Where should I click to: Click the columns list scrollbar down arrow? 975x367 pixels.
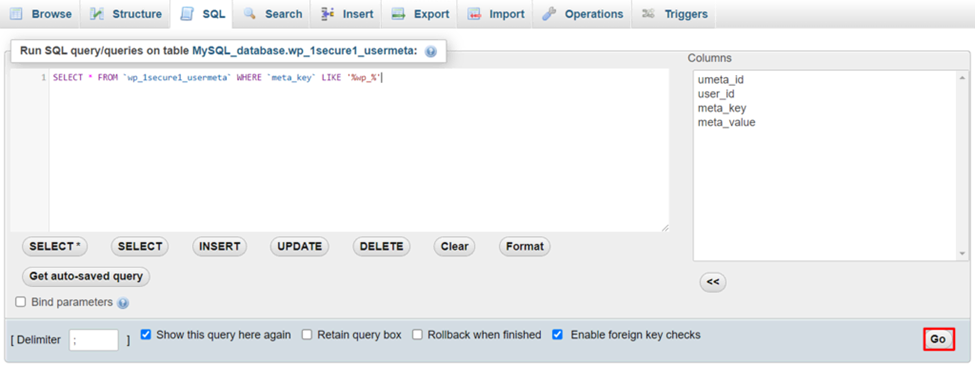963,254
